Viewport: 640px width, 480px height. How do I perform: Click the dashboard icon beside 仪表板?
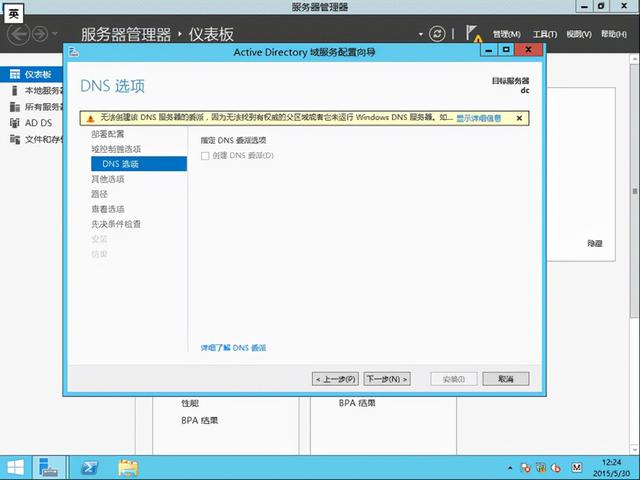pyautogui.click(x=15, y=74)
